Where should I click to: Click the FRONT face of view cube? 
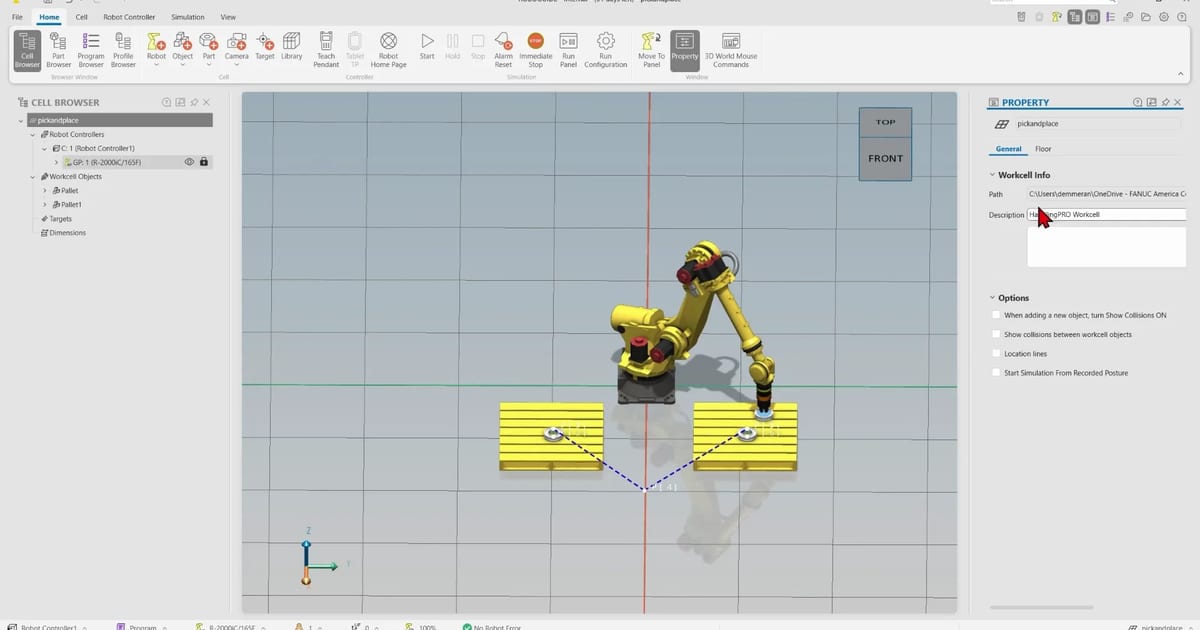[885, 158]
